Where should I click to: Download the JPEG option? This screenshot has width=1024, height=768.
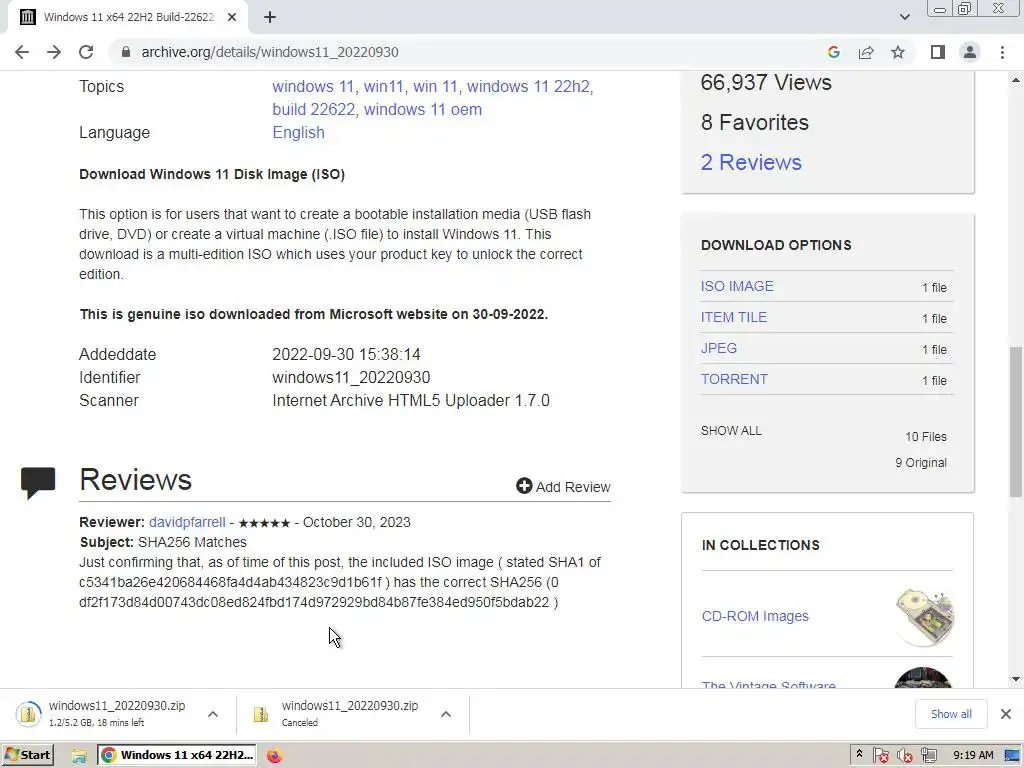(x=718, y=348)
